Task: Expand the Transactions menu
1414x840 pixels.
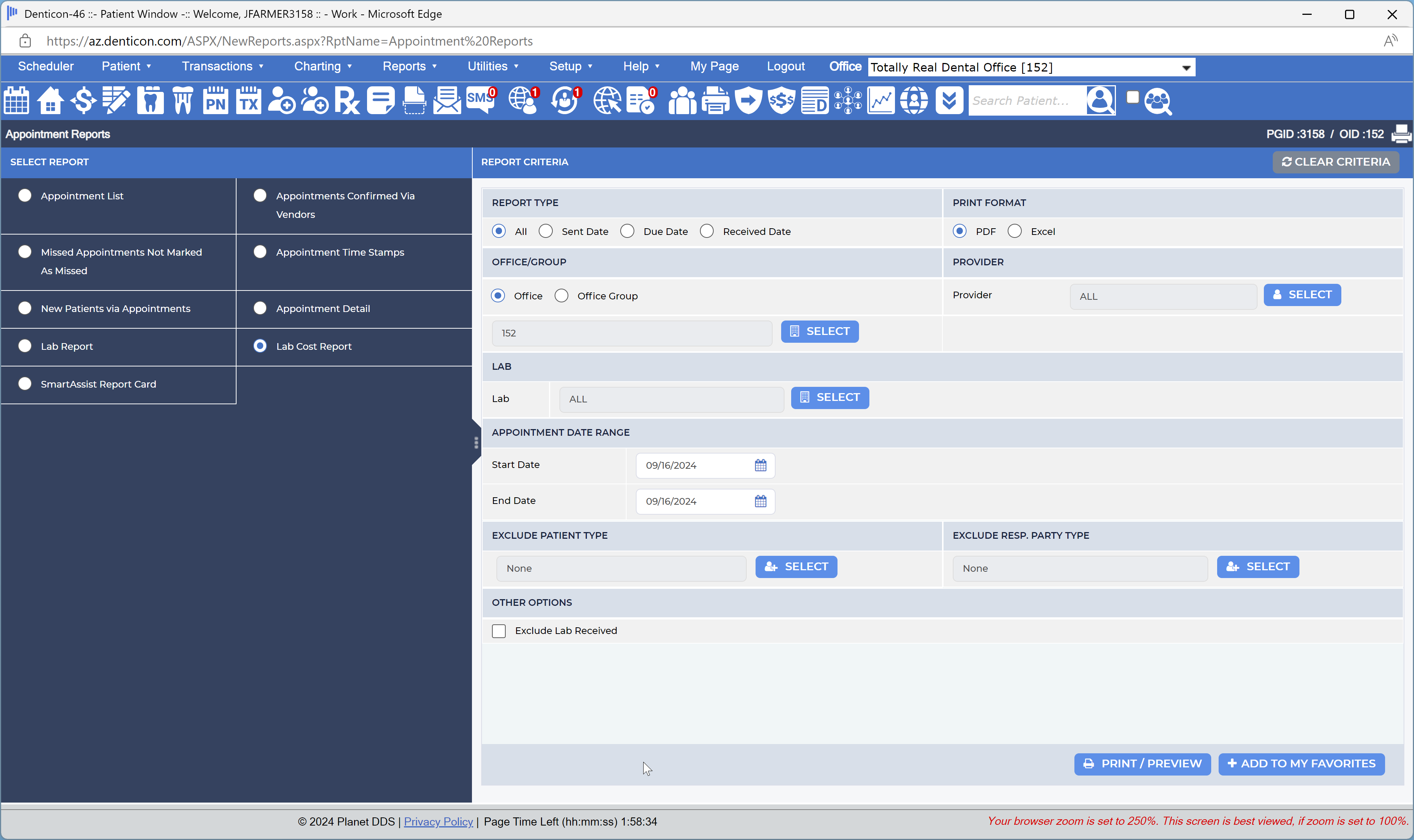Action: (222, 66)
